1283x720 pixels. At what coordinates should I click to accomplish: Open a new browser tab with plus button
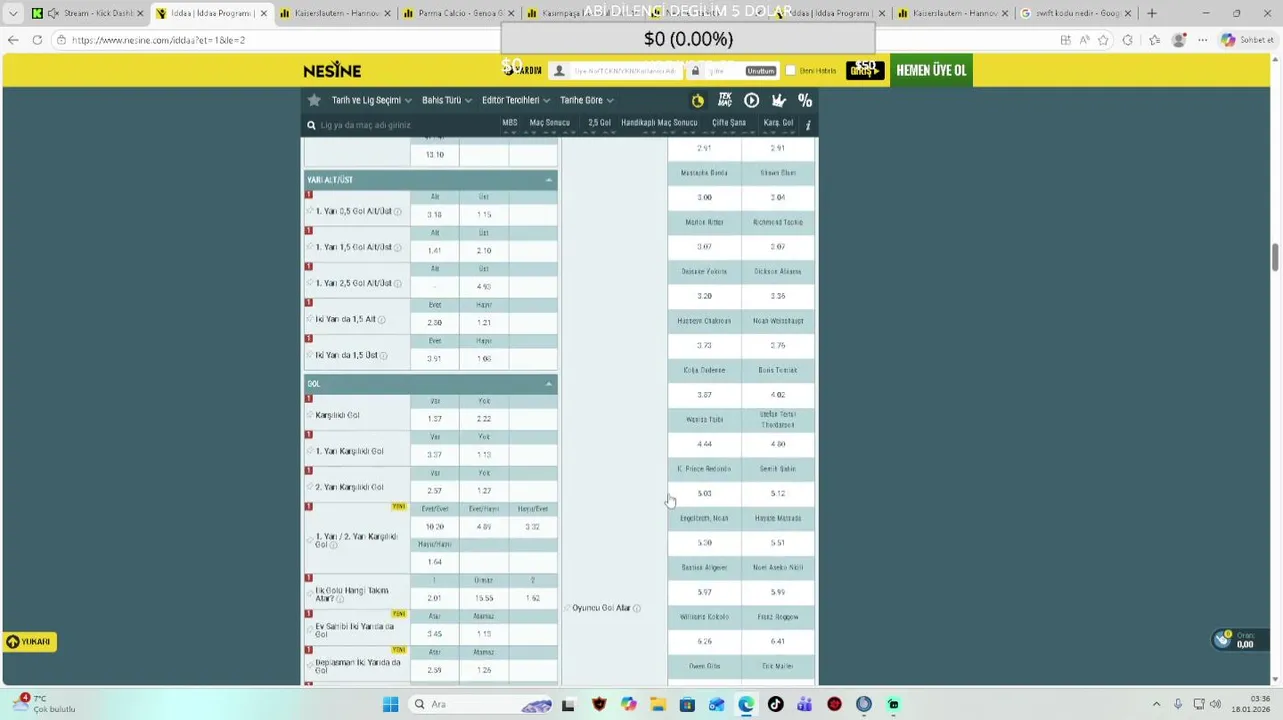point(1152,13)
